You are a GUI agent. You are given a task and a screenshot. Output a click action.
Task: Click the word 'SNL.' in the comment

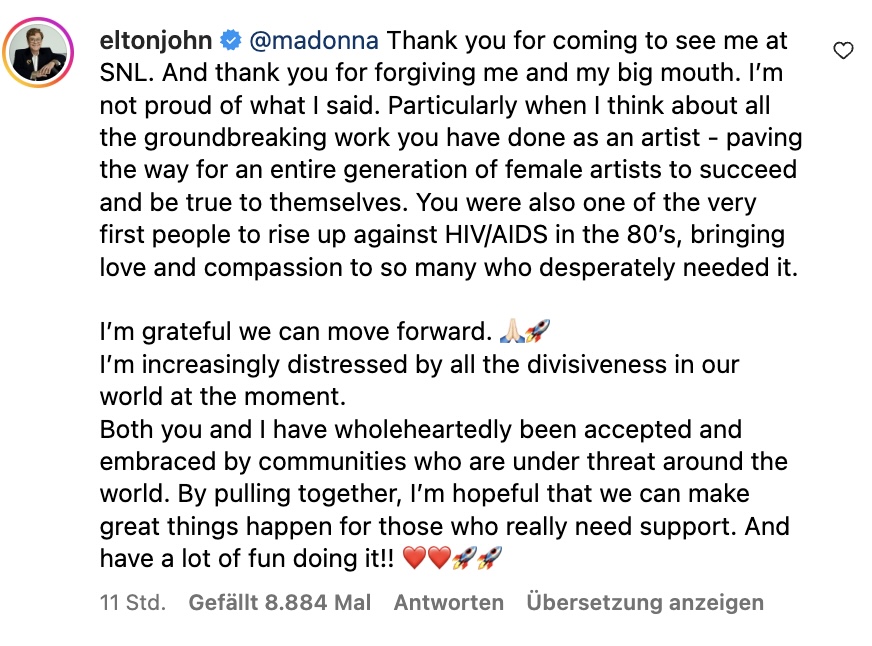click(x=127, y=73)
